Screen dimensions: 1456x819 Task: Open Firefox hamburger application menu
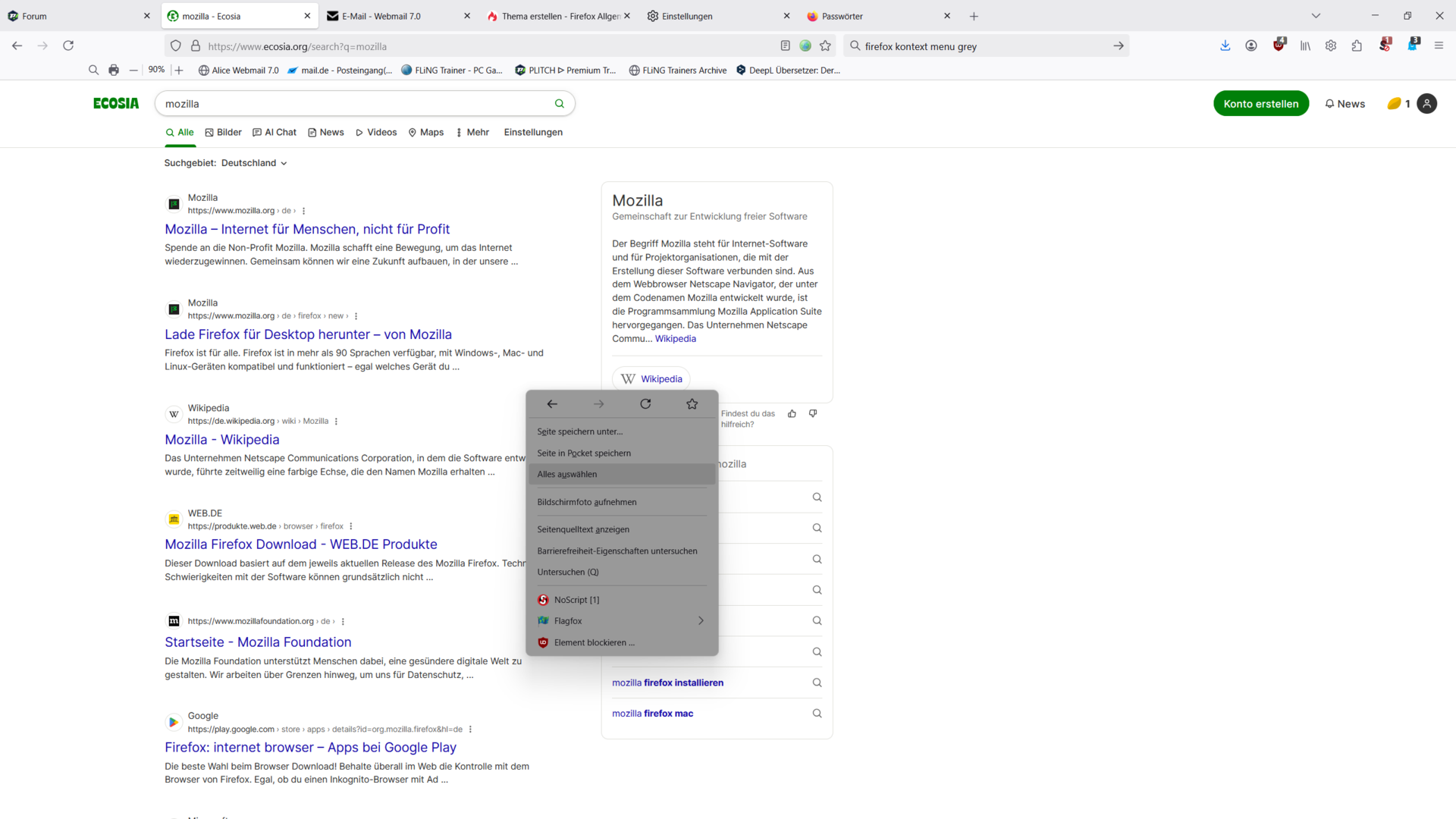pos(1439,46)
